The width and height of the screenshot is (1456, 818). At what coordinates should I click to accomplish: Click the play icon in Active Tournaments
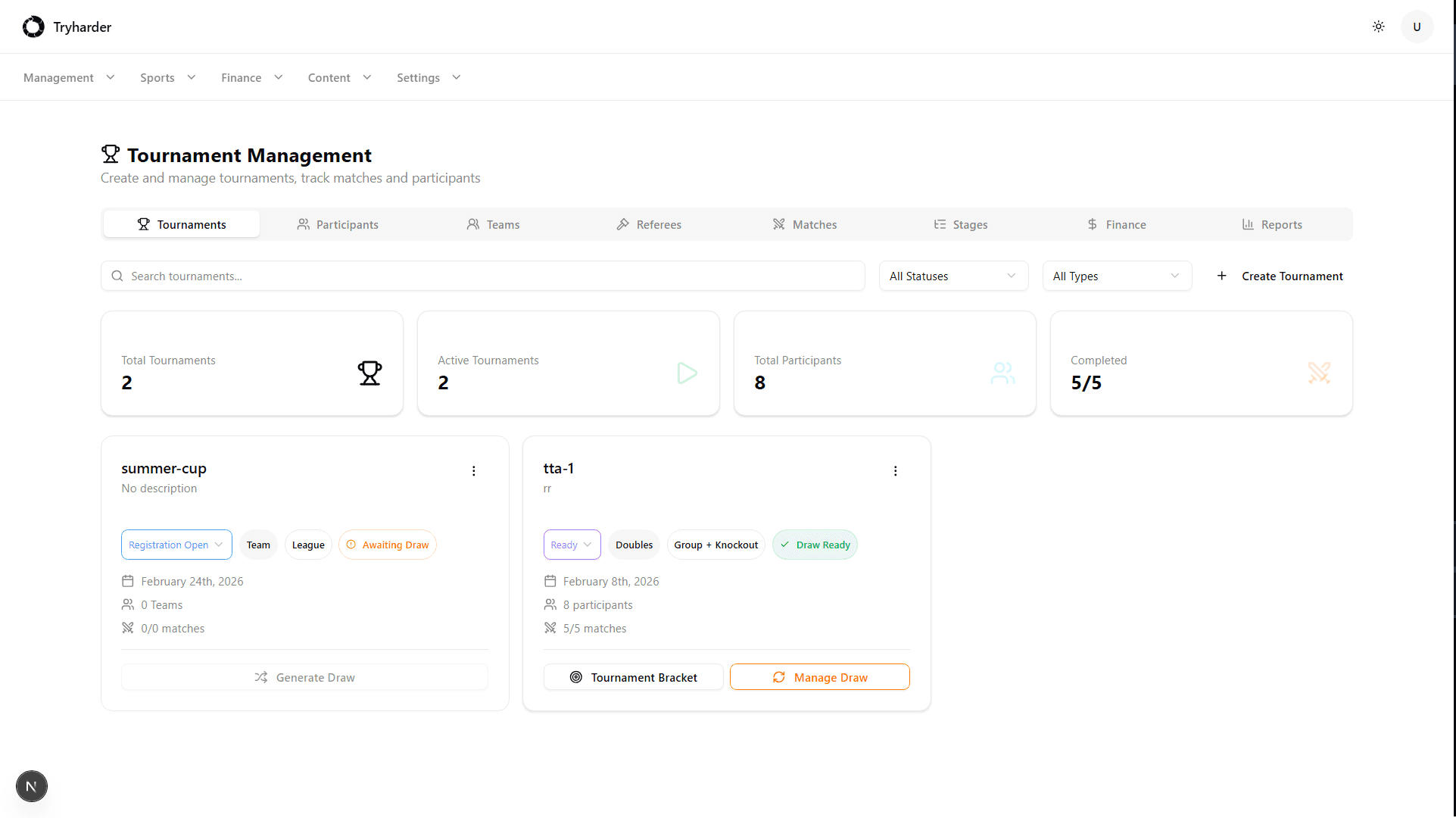(x=687, y=373)
